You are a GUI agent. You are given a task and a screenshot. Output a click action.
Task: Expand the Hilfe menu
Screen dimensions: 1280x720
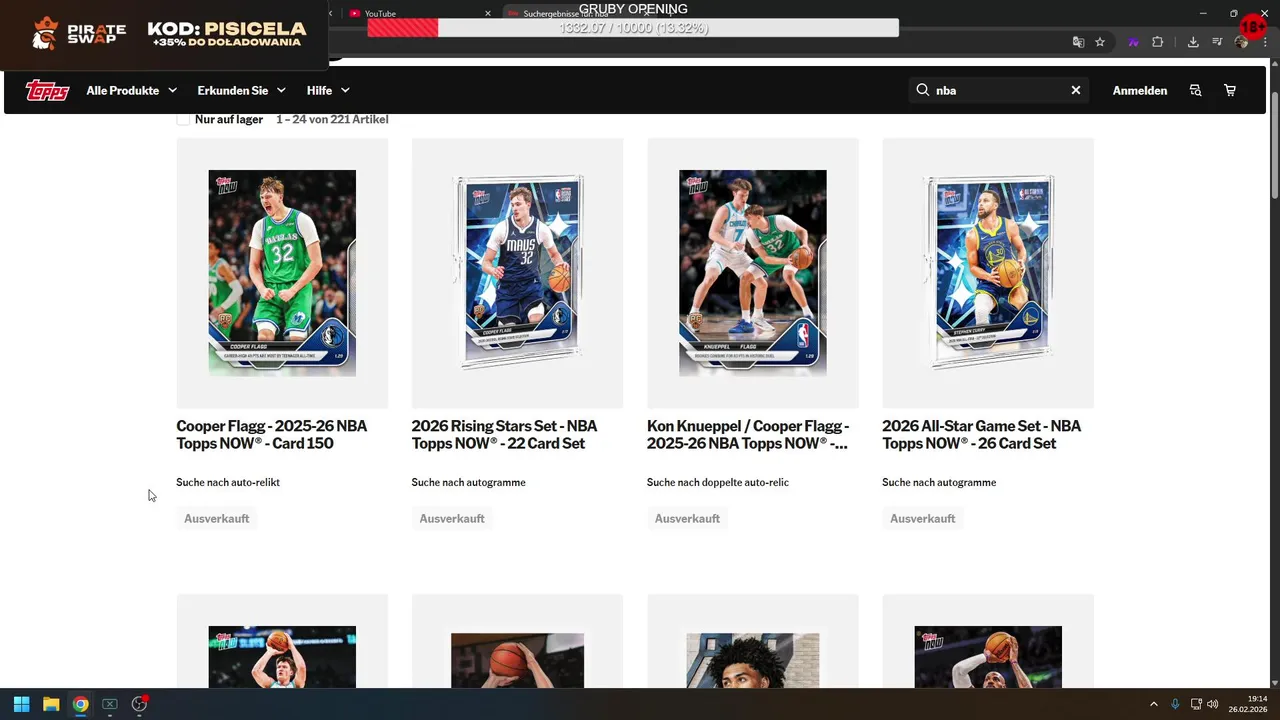[328, 90]
